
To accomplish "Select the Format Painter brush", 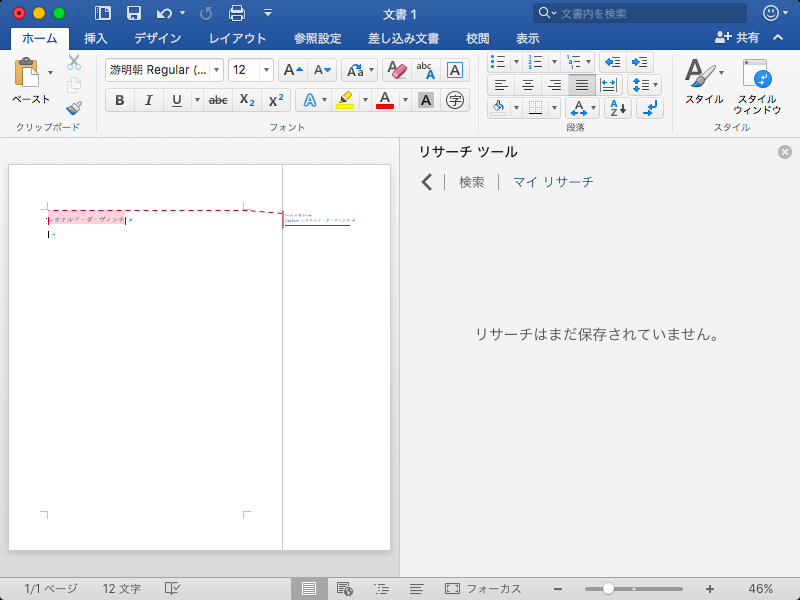I will [x=74, y=108].
